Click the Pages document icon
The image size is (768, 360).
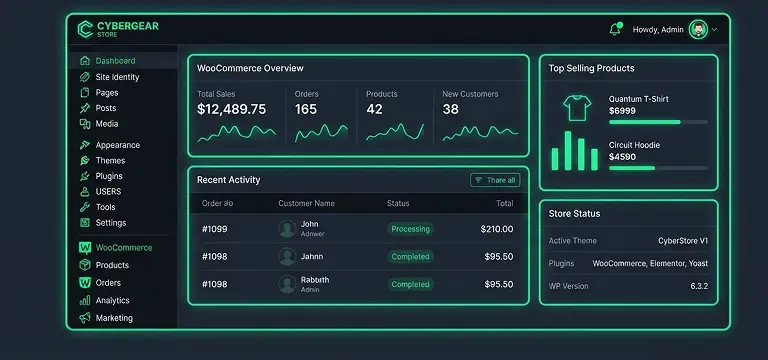pos(85,93)
